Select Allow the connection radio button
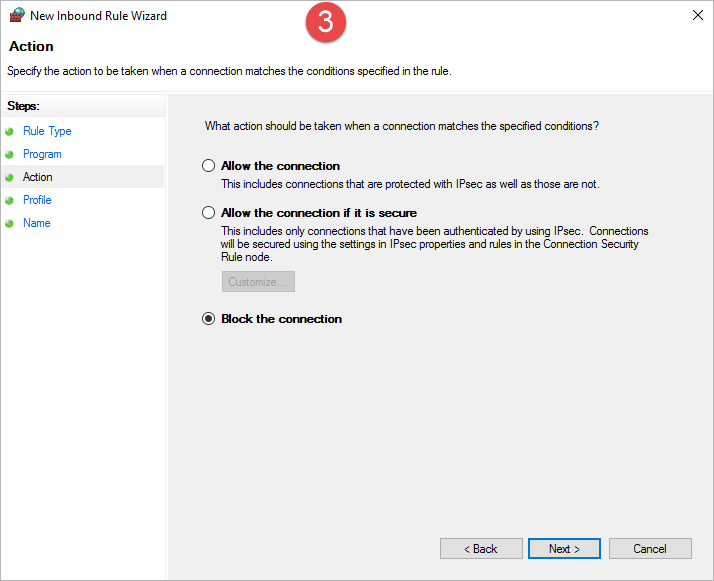The image size is (714, 581). tap(208, 166)
